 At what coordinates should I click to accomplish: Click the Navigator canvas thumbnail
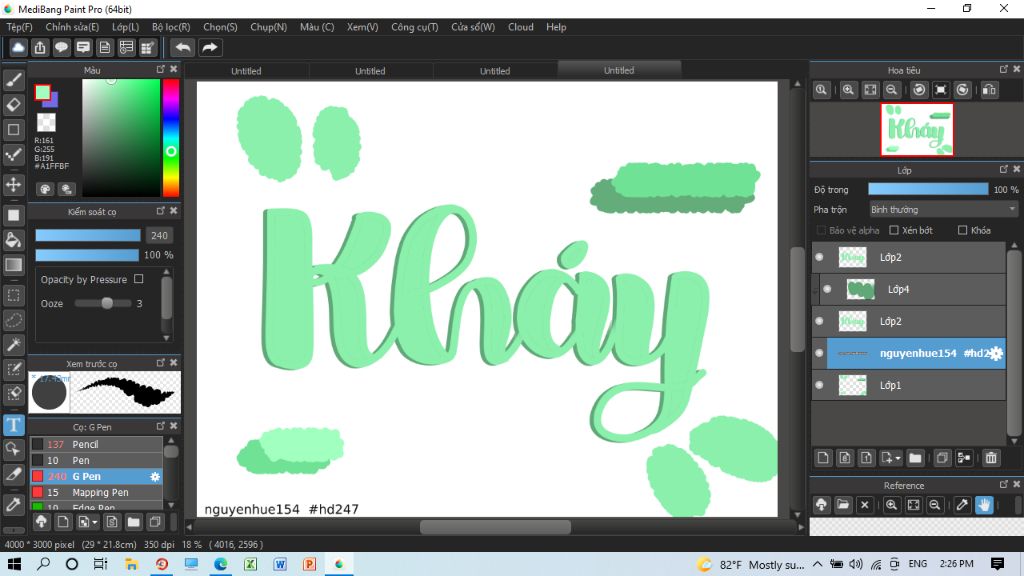point(917,129)
